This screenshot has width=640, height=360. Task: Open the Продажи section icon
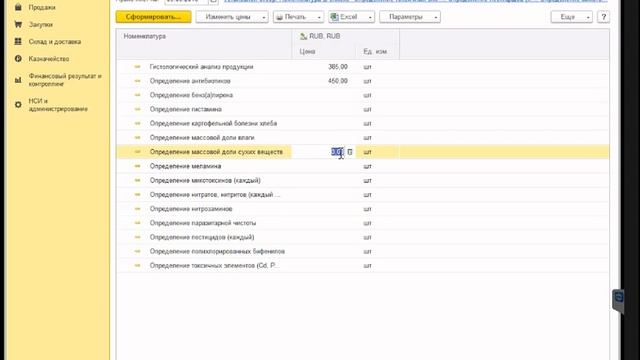[18, 7]
